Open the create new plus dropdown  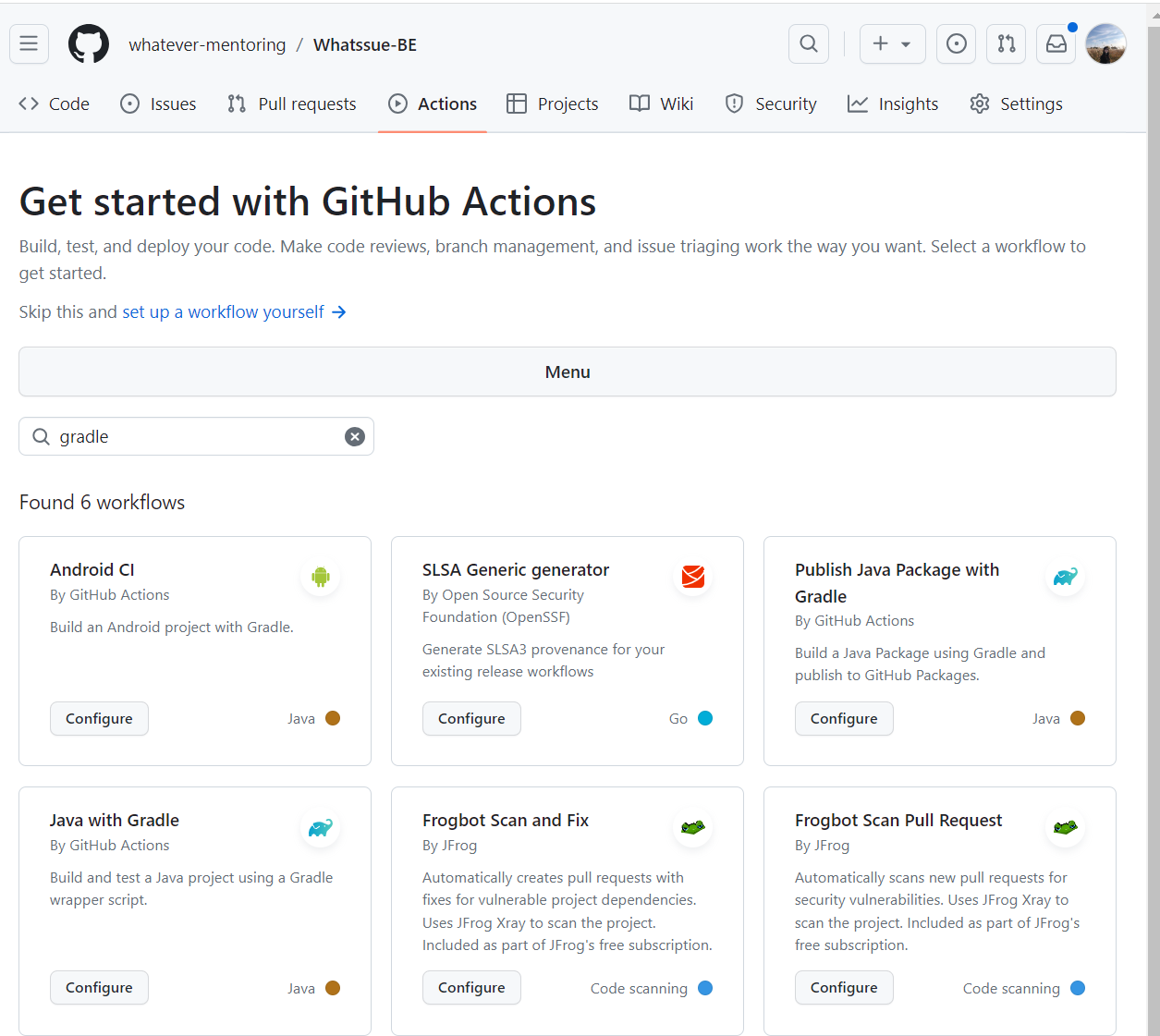pyautogui.click(x=892, y=43)
